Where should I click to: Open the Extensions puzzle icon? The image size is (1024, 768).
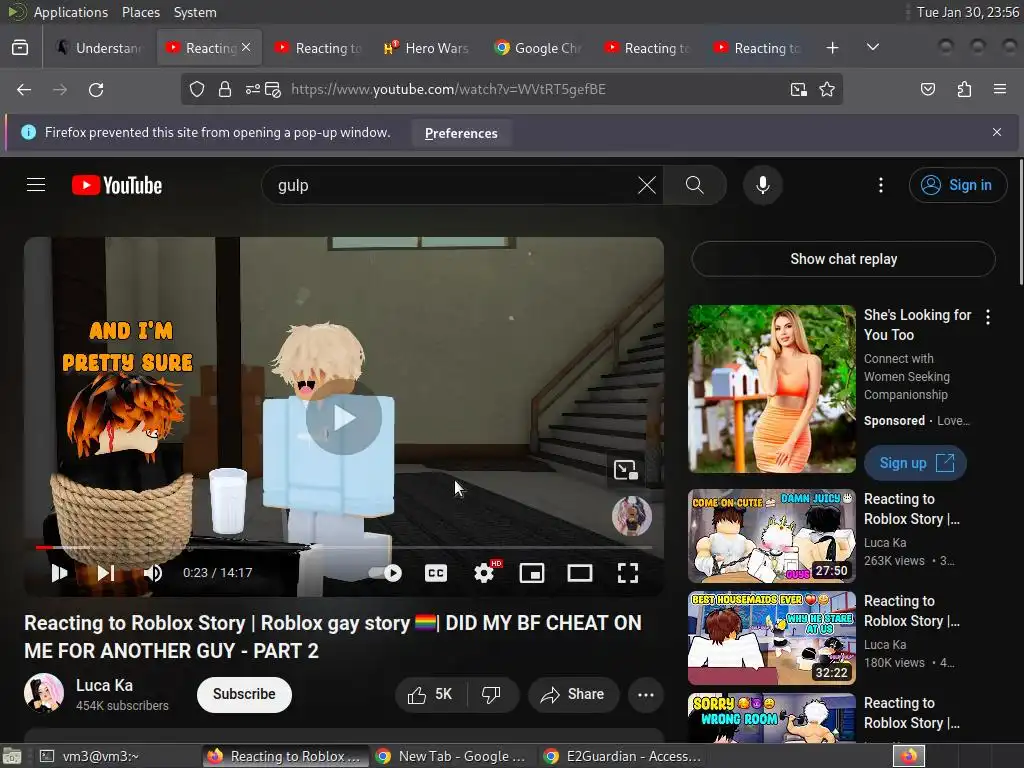[964, 89]
